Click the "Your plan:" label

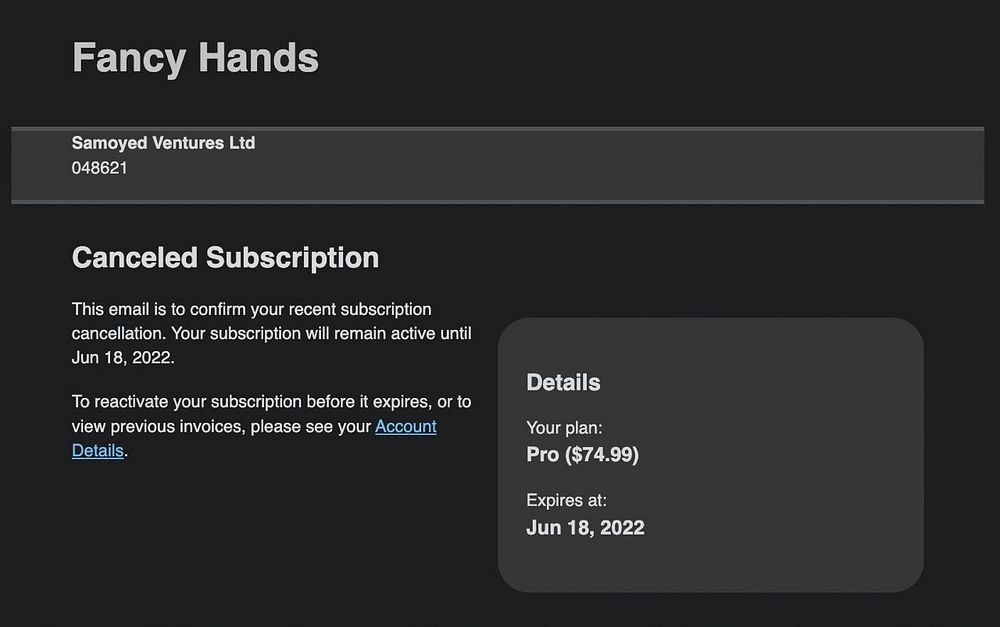click(x=564, y=428)
